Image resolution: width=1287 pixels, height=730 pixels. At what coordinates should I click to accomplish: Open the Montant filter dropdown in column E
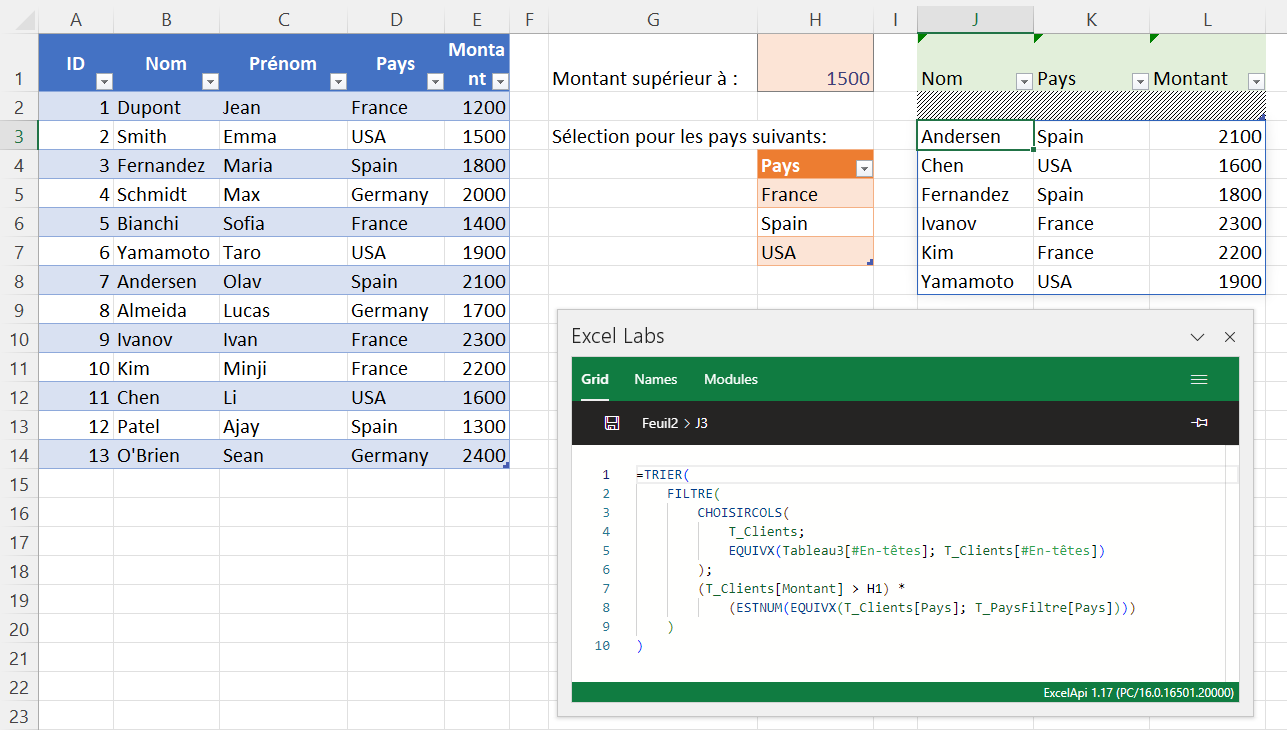500,82
